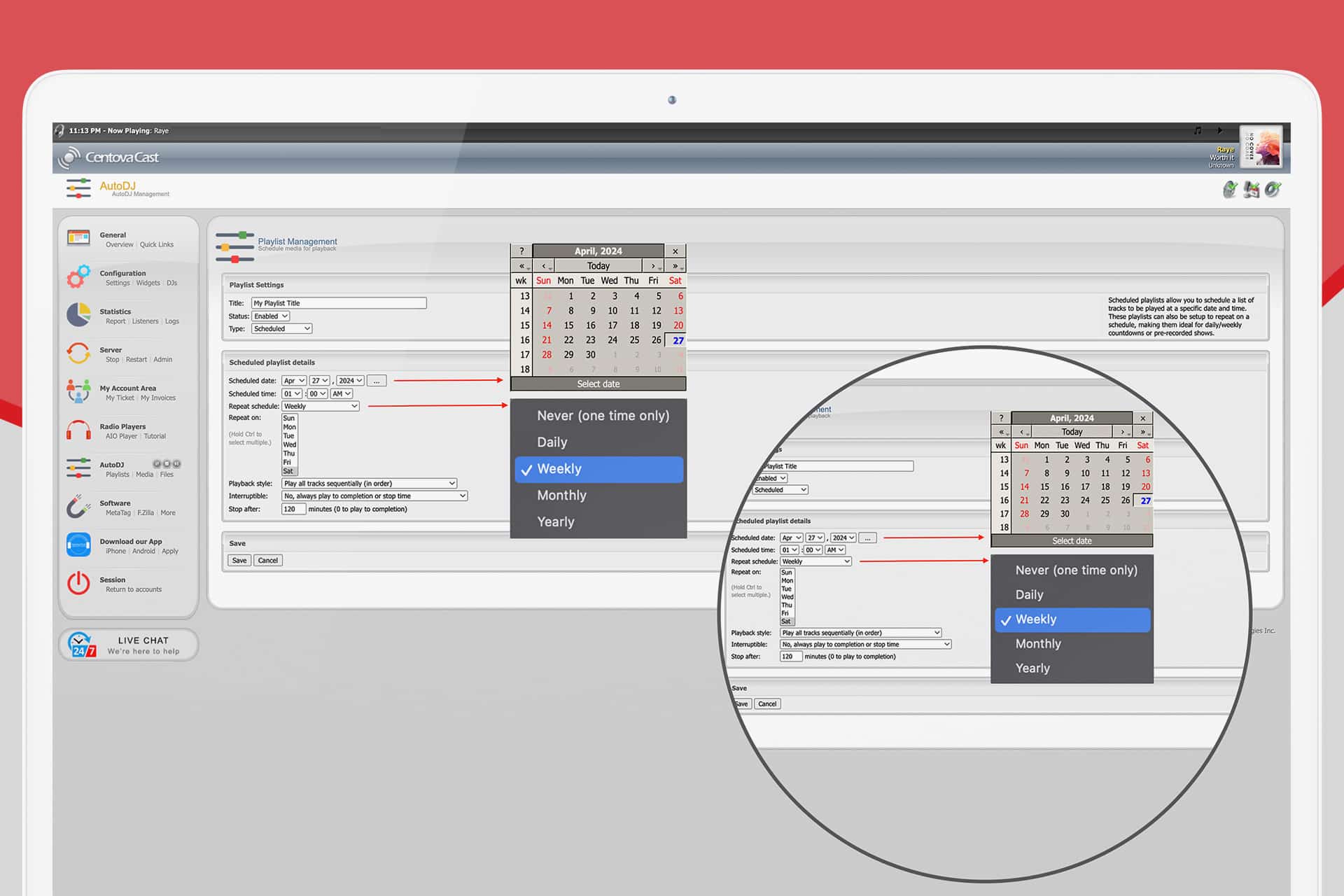The width and height of the screenshot is (1344, 896).
Task: Click Stop after minutes field in main form
Action: pyautogui.click(x=293, y=509)
